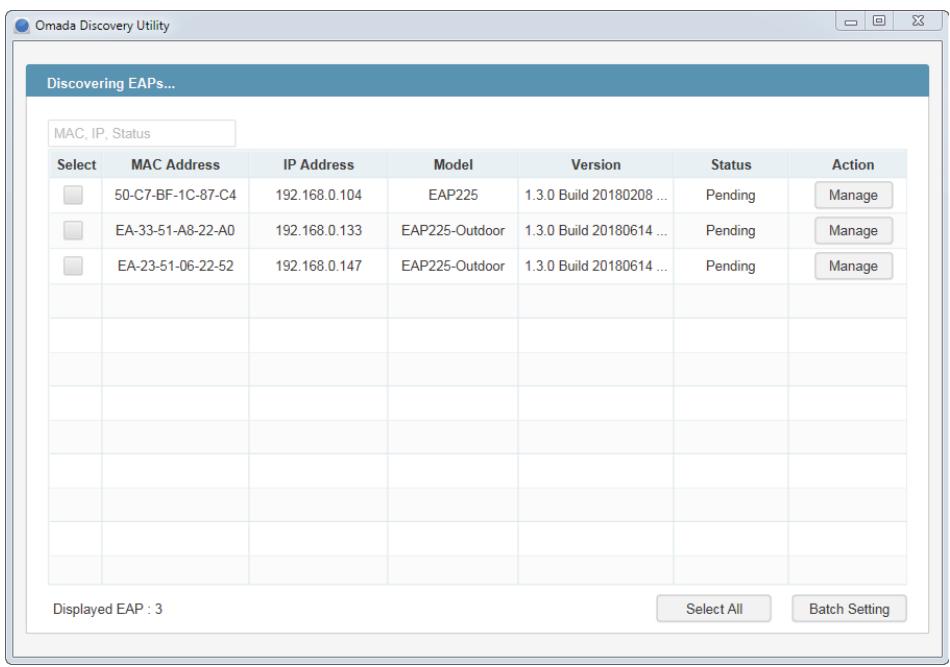Select MAC address 50-C7-BF-1C-87-C4
Image resolution: width=950 pixels, height=667 pixels.
175,195
